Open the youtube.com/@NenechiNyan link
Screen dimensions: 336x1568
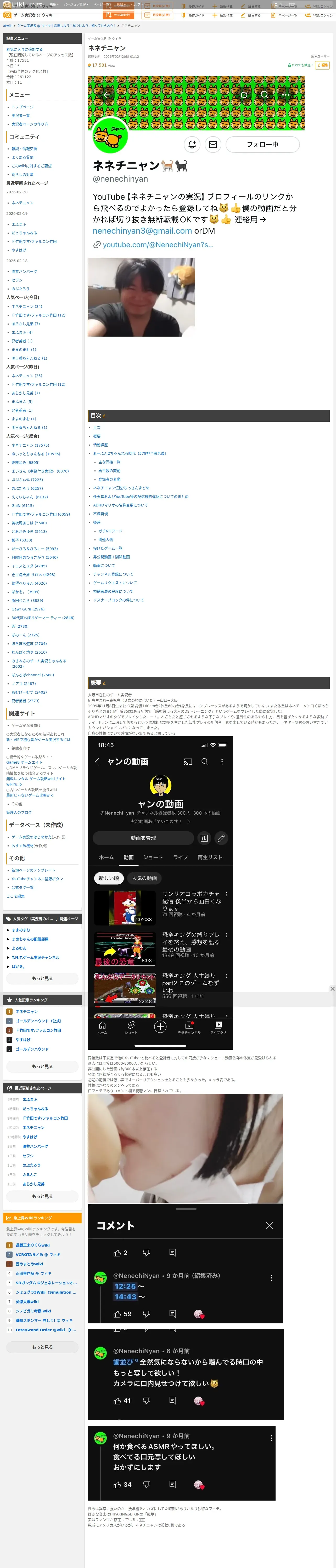(158, 245)
